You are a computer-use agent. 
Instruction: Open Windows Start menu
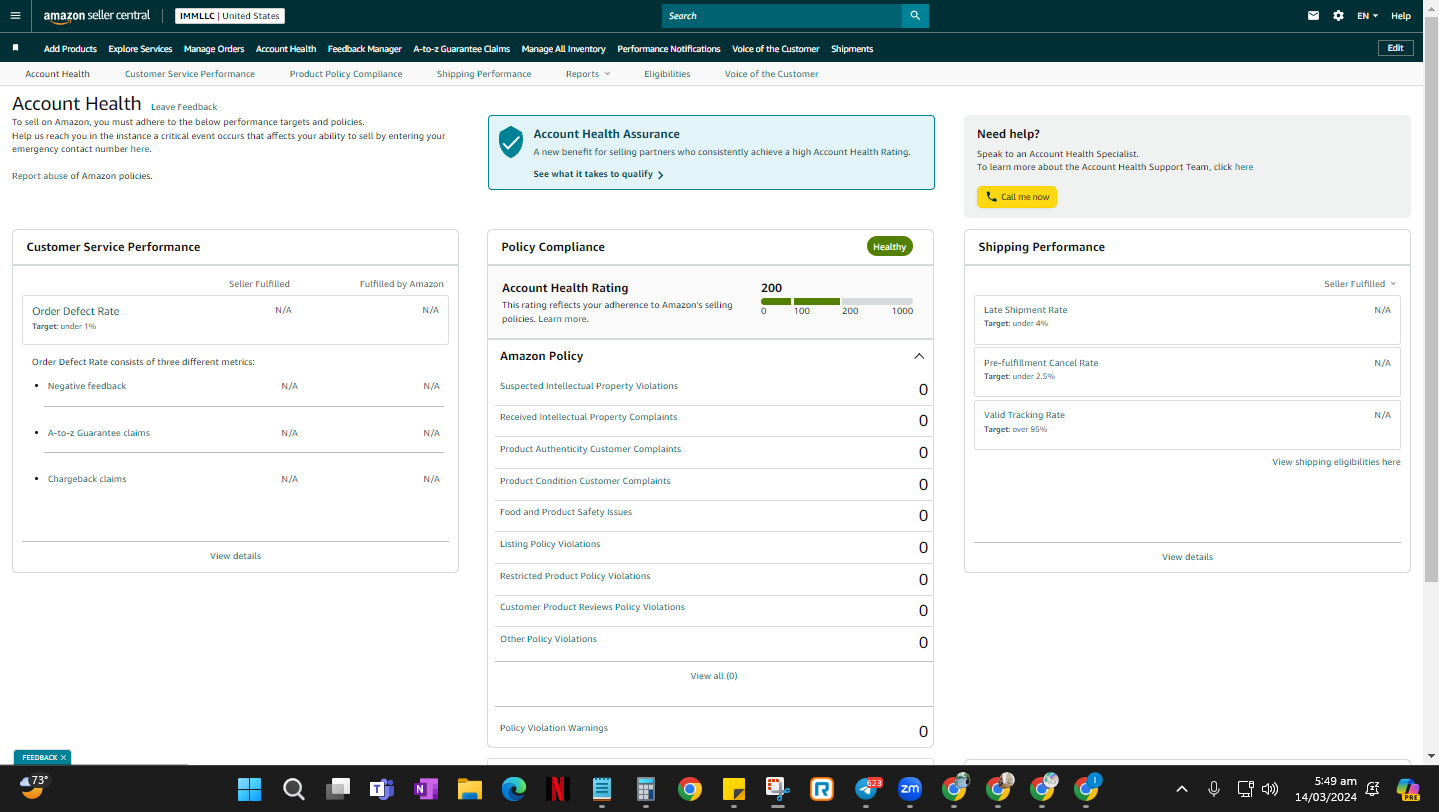[249, 789]
